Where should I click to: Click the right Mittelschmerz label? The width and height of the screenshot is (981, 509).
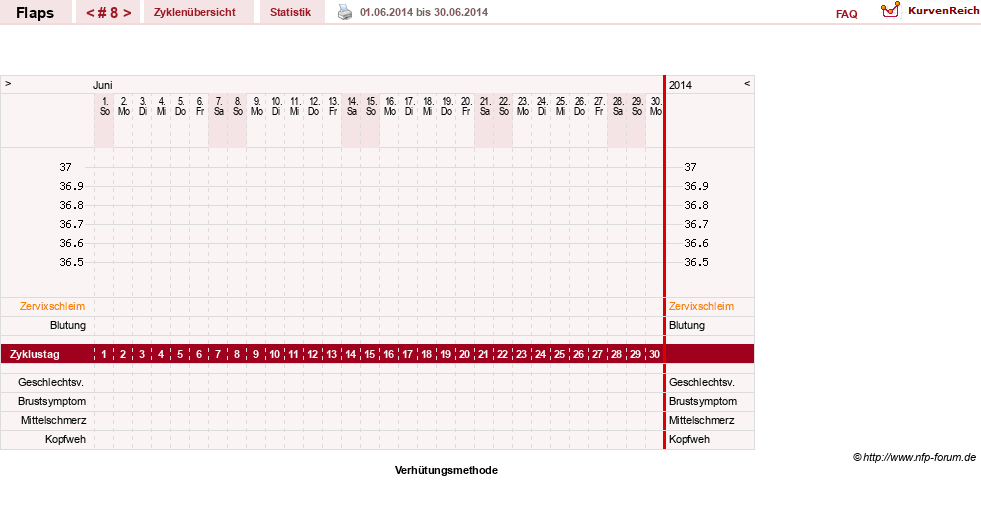[702, 420]
